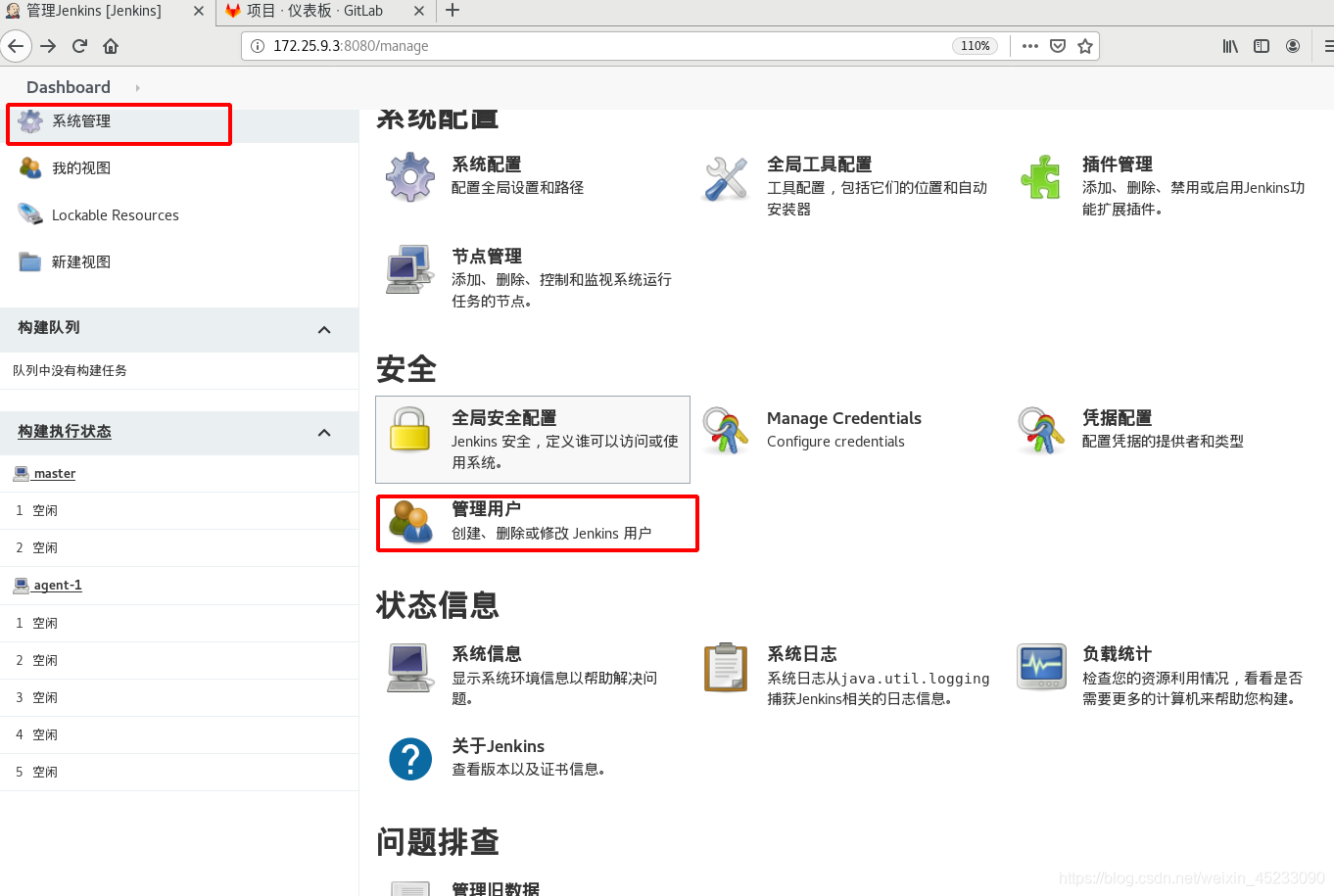Collapse the 构建执行状态 section
This screenshot has height=896, width=1334.
click(324, 432)
